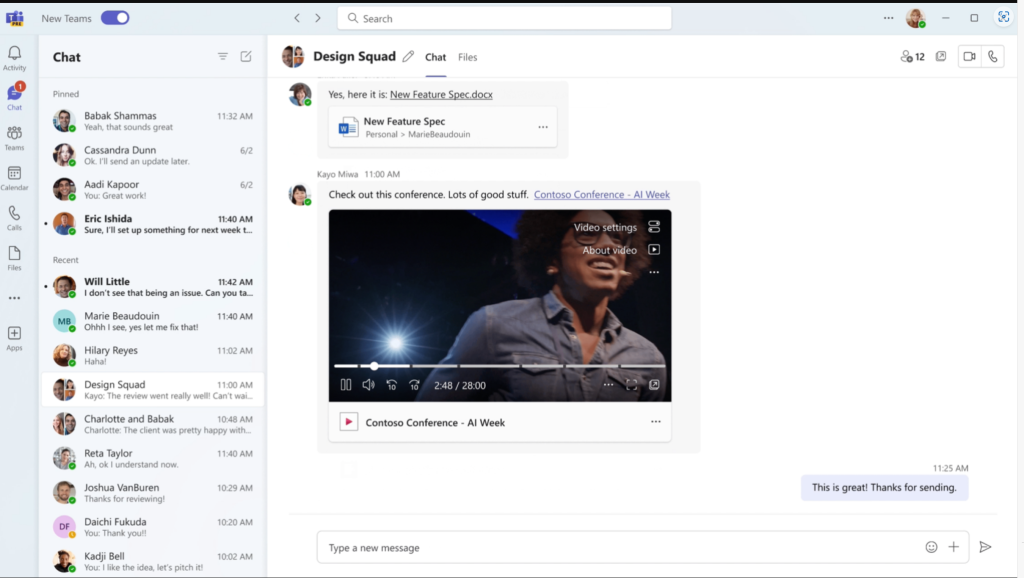The image size is (1024, 578).
Task: Open chat with Kadji Bell
Action: tap(153, 561)
